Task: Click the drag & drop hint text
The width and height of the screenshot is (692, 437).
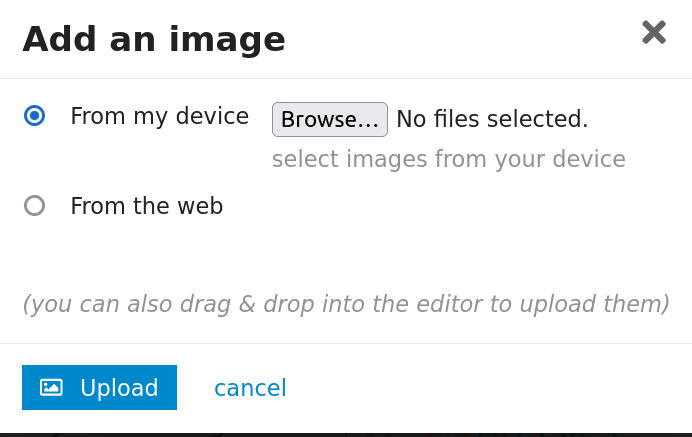Action: [345, 304]
